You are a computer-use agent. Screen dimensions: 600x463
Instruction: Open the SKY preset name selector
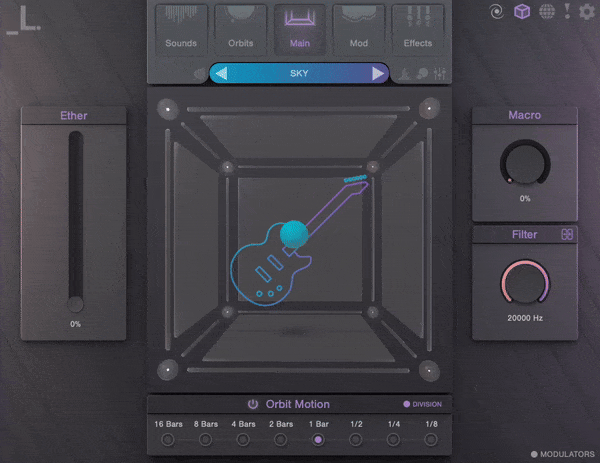click(299, 73)
